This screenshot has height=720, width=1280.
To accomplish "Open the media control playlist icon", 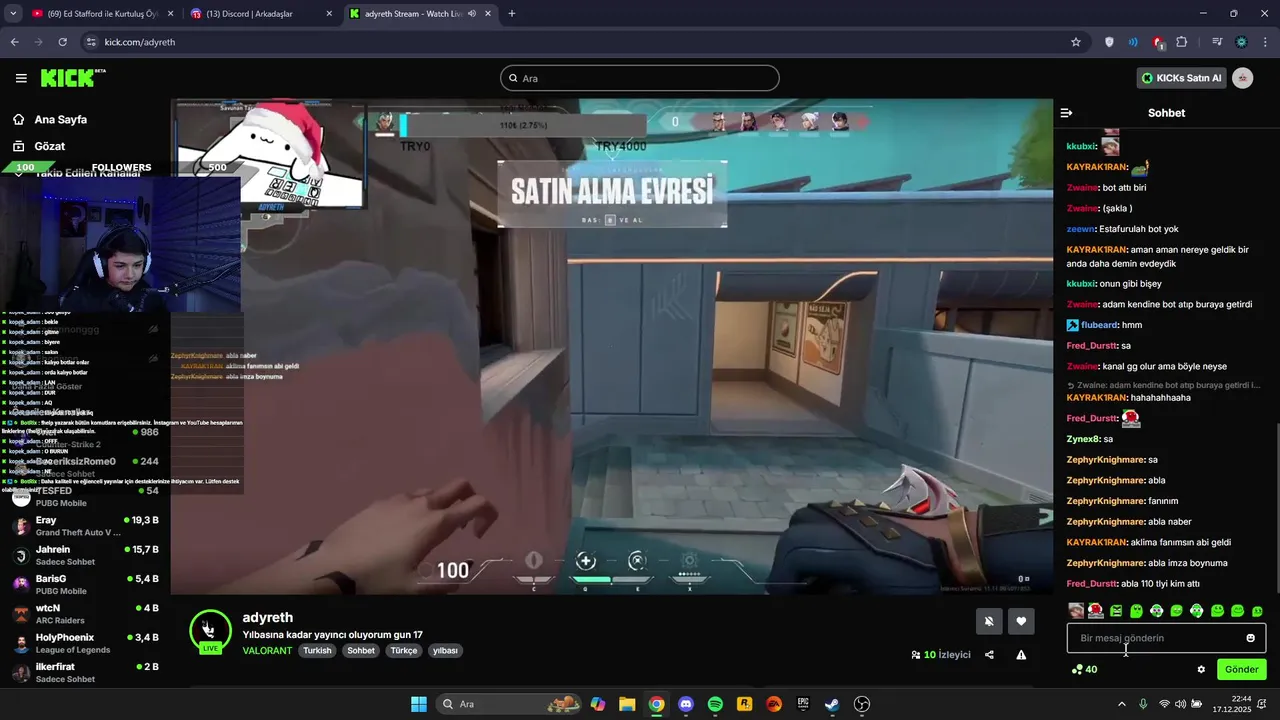I will pyautogui.click(x=1217, y=42).
